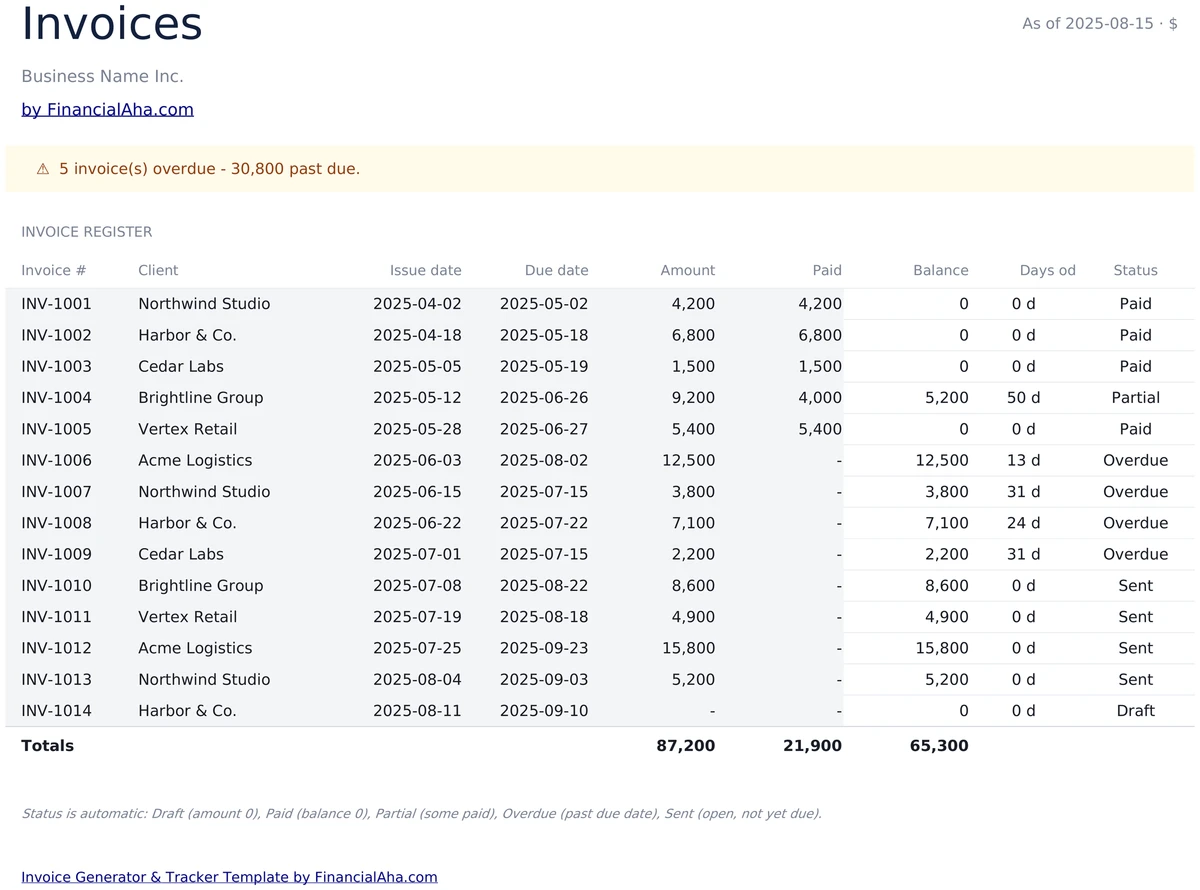Image resolution: width=1200 pixels, height=890 pixels.
Task: Select invoice number INV-1010
Action: (56, 586)
